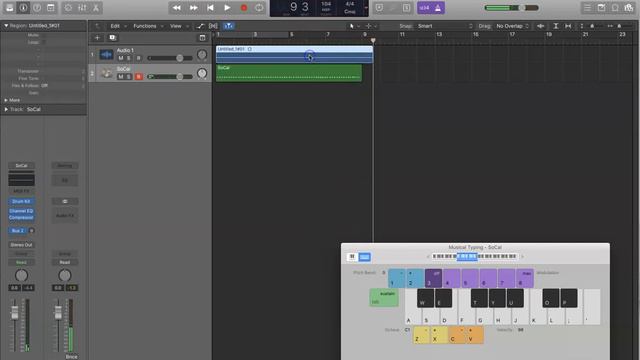This screenshot has height=360, width=640.
Task: Open Quick Help icon
Action: (37, 8)
